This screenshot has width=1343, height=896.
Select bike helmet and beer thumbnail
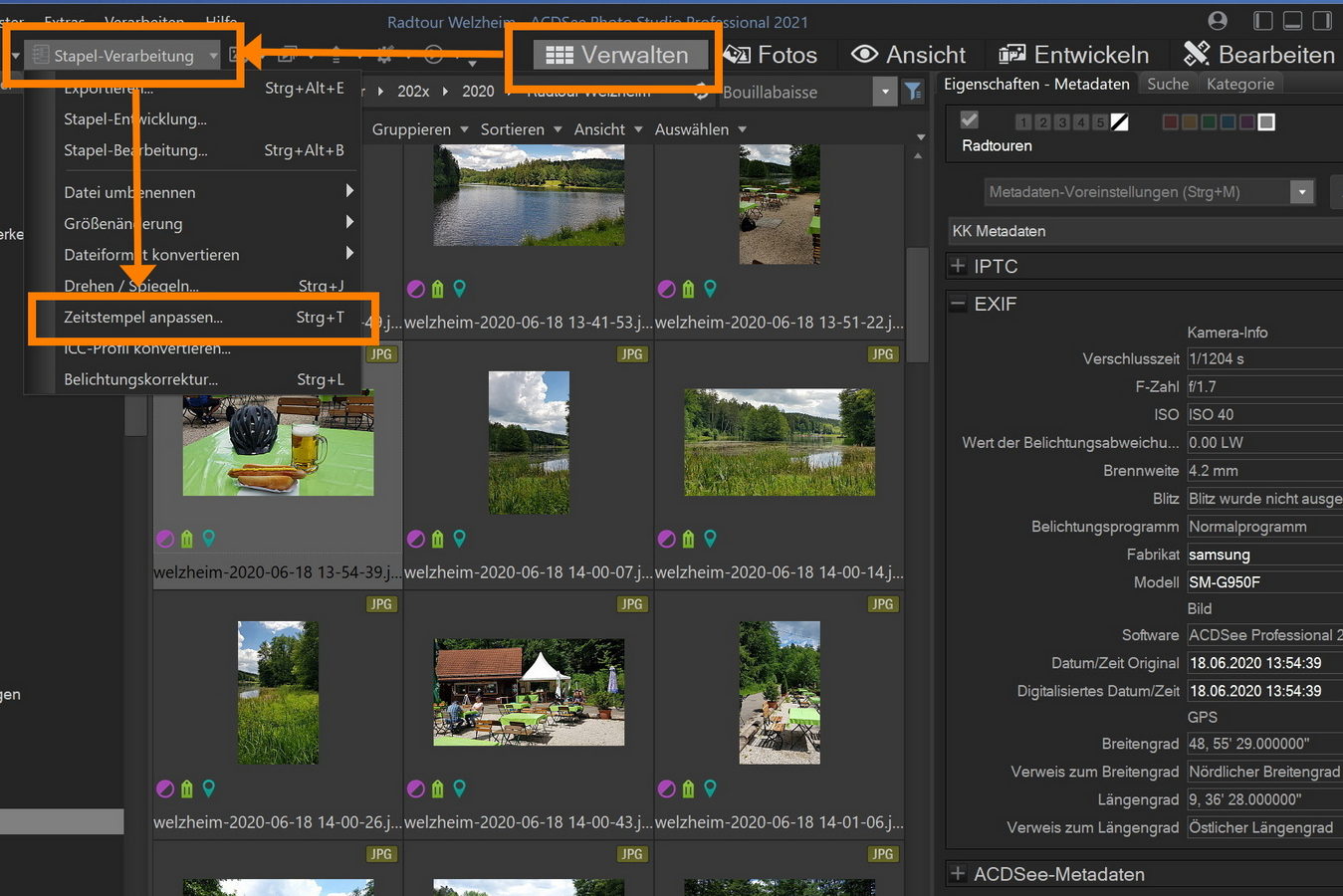[278, 442]
